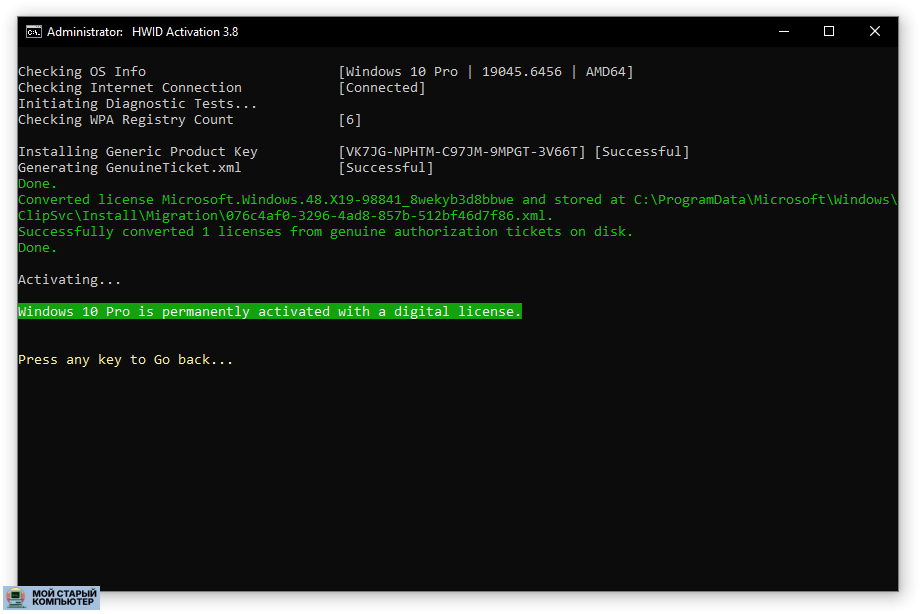Click the "Administrator: HWID Activation 3.8" title text
This screenshot has width=920, height=614.
142,31
